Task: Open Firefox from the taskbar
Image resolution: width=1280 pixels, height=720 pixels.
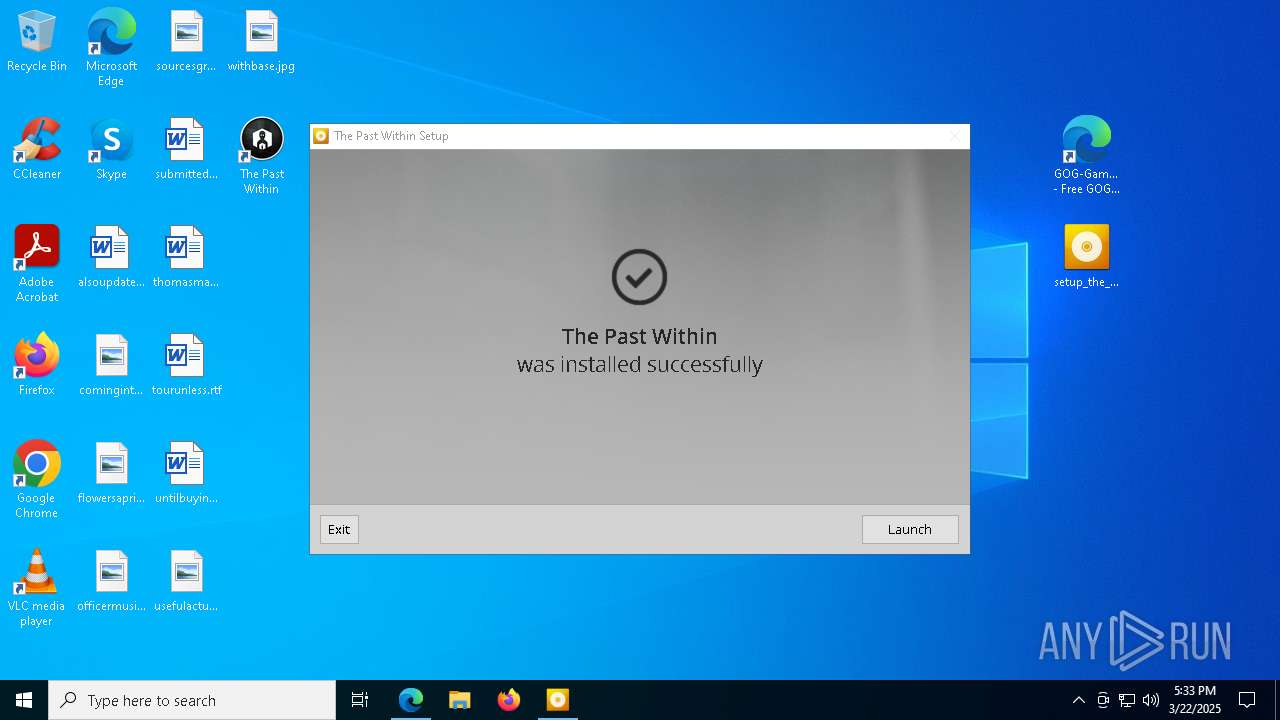Action: click(x=508, y=700)
